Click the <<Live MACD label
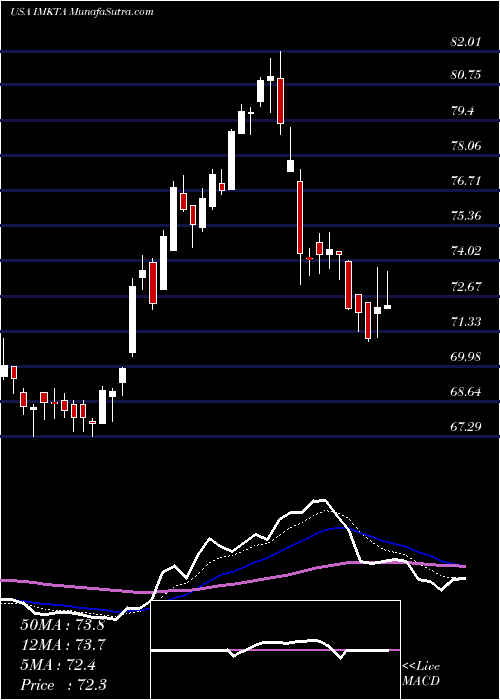The width and height of the screenshot is (500, 700). coord(421,674)
